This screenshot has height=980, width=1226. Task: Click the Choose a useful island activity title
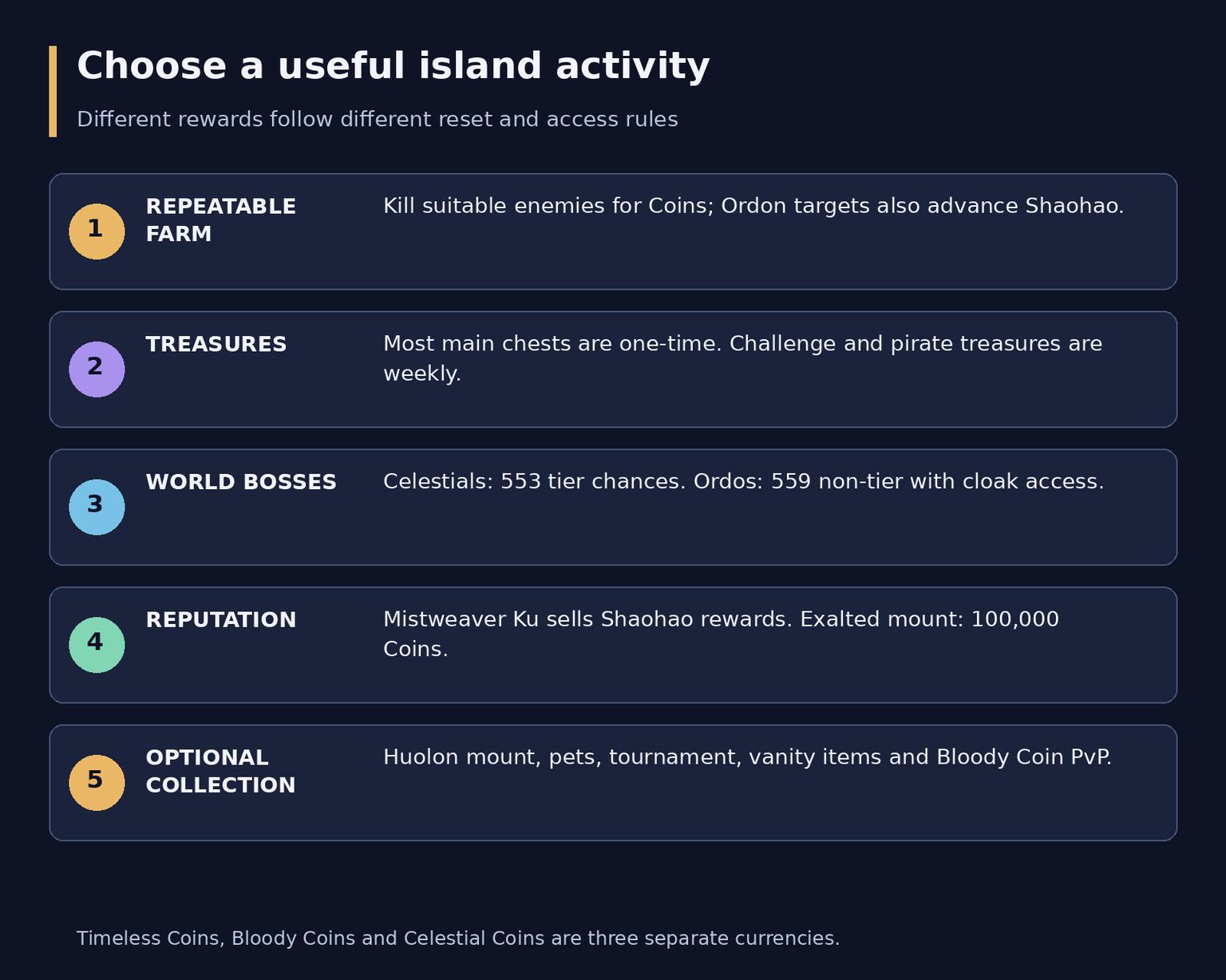(x=394, y=66)
